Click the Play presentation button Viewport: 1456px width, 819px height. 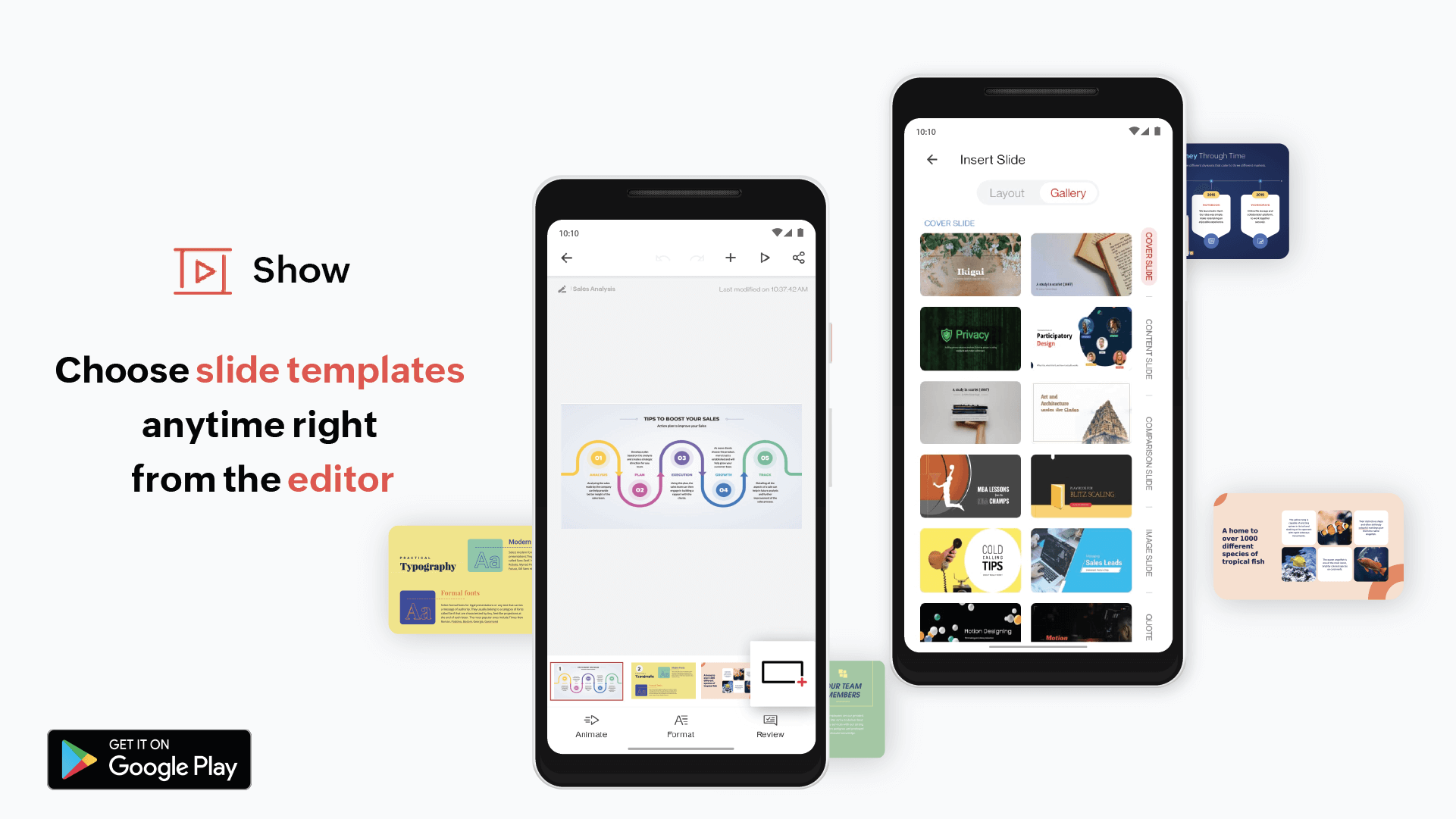click(764, 257)
